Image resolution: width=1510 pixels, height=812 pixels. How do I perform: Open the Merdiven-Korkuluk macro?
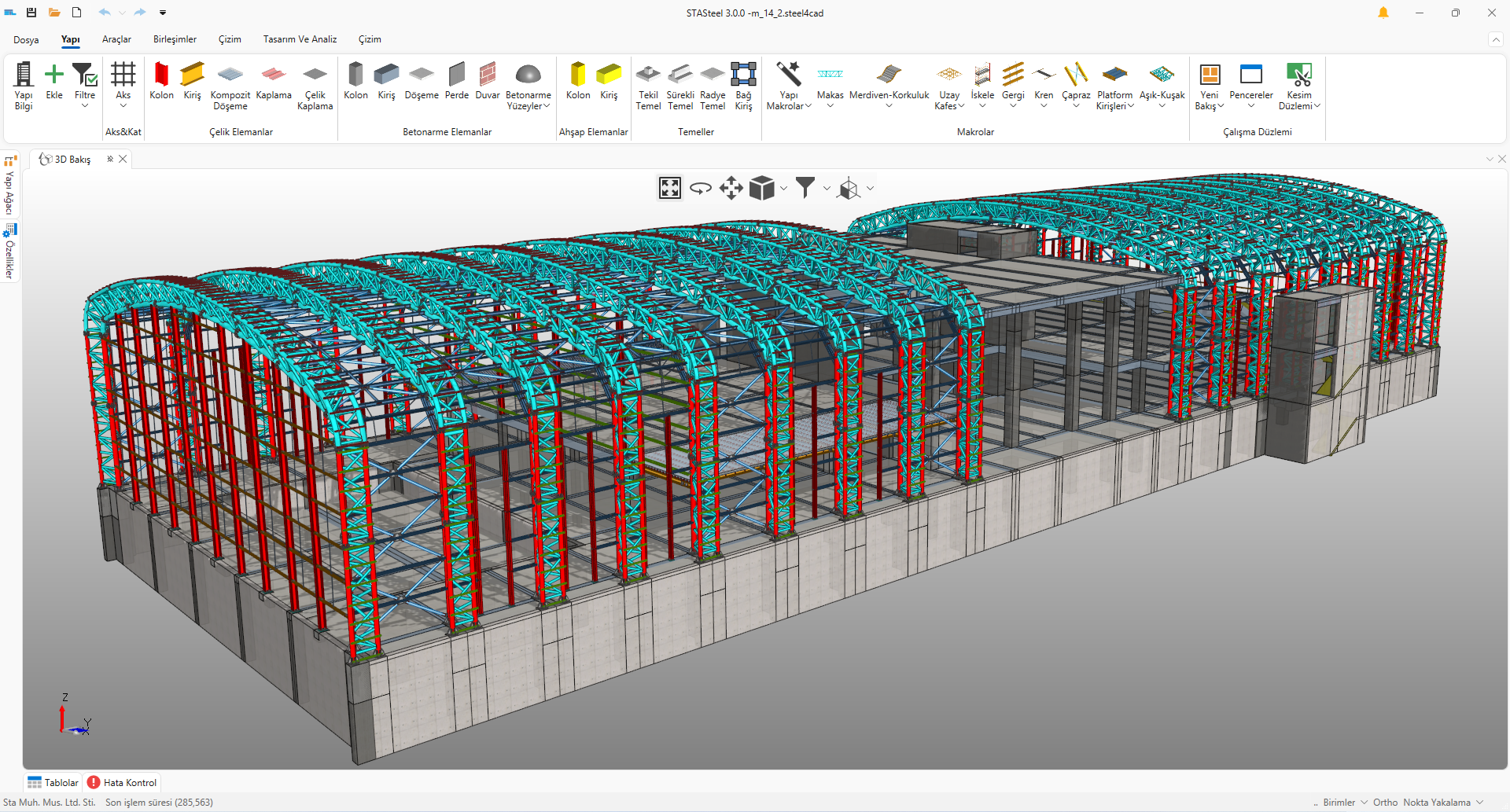tap(889, 82)
